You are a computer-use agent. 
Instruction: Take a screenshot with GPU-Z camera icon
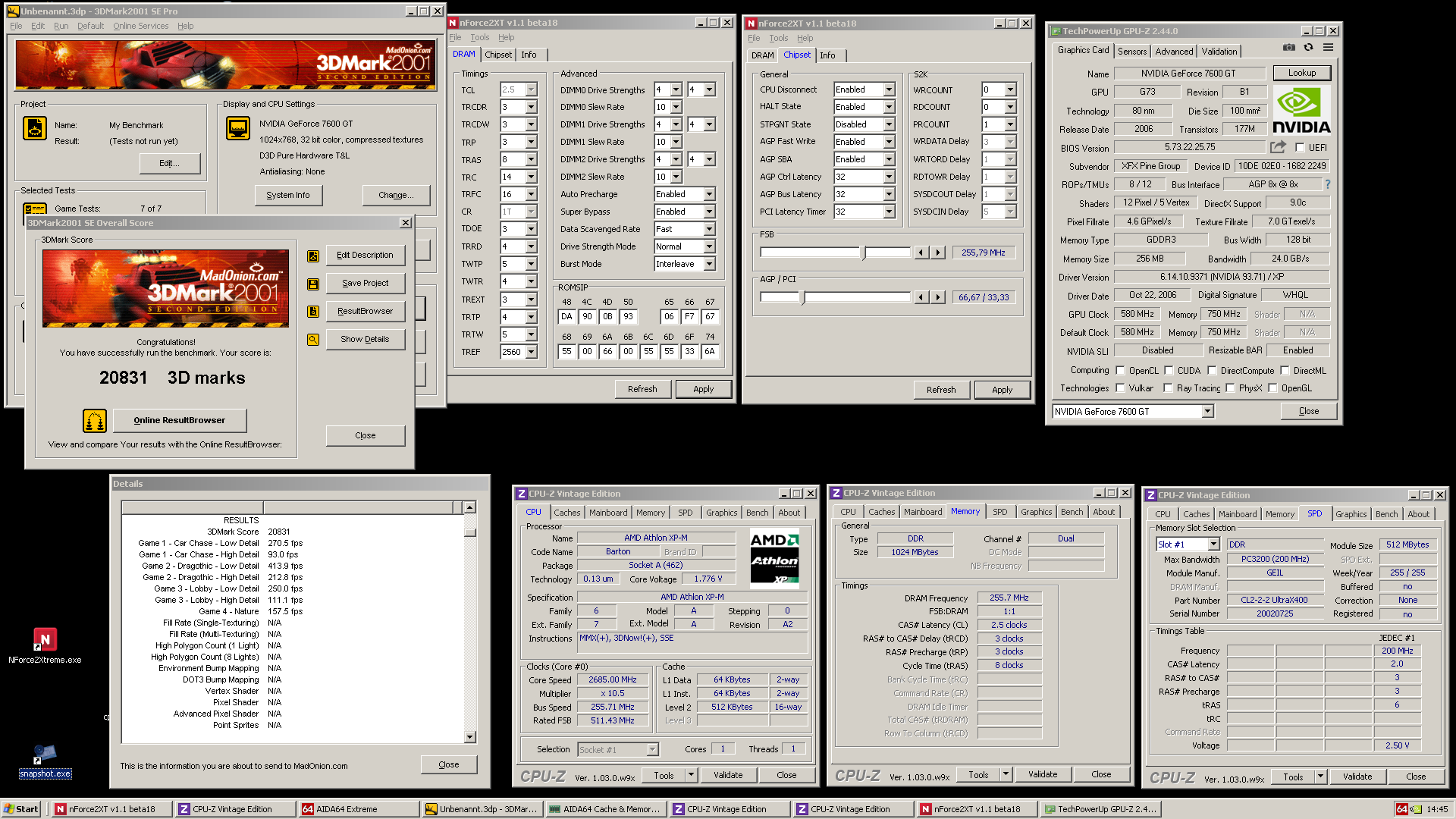click(x=1288, y=47)
